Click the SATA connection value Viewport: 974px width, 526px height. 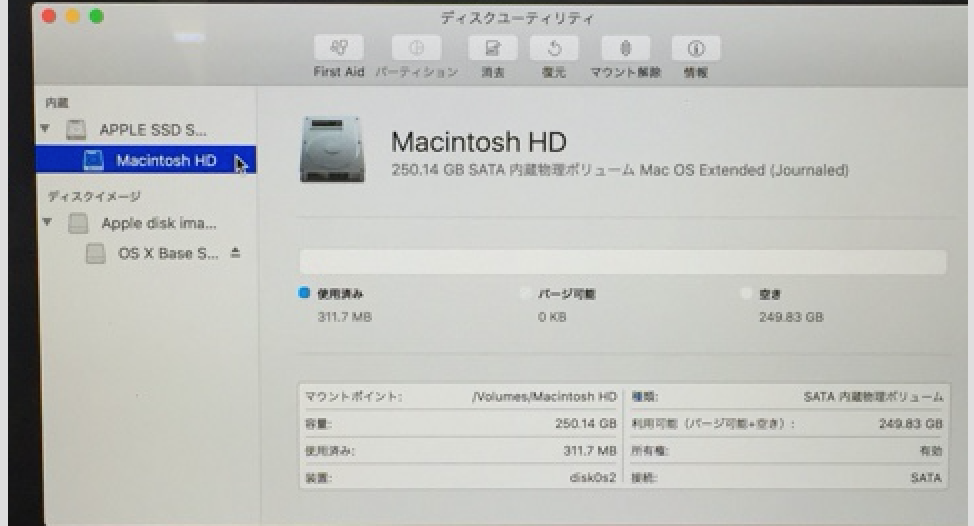926,478
